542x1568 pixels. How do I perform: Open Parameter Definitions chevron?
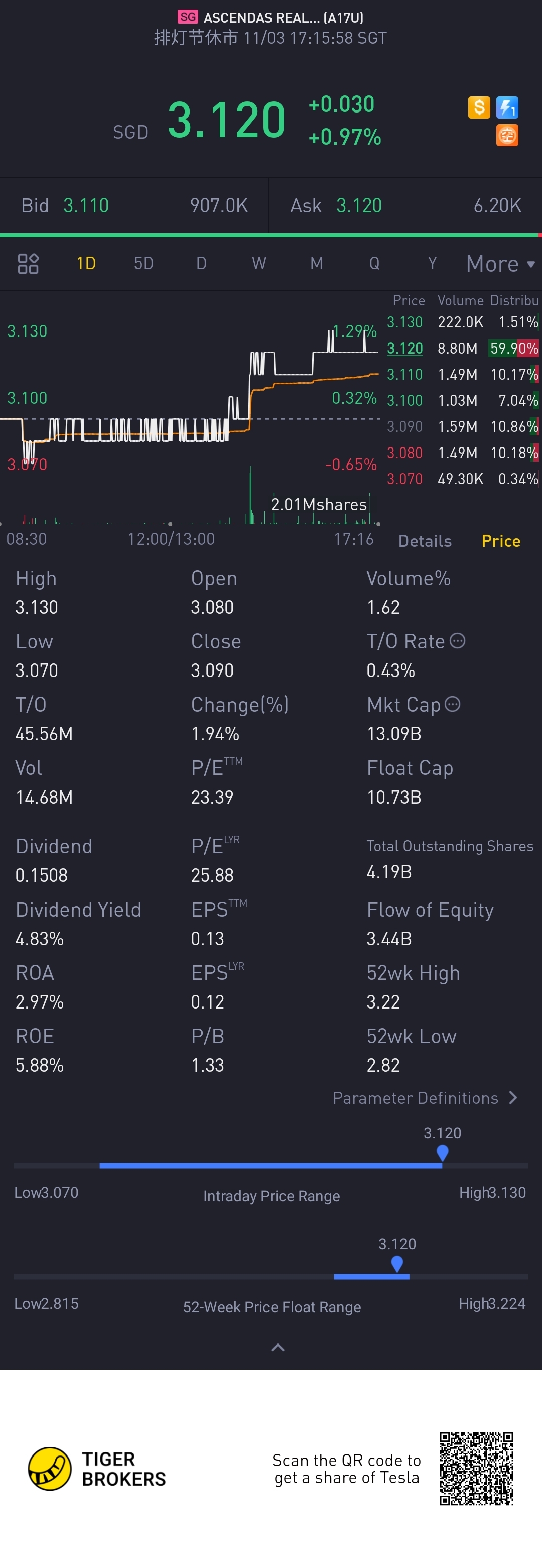[513, 1097]
